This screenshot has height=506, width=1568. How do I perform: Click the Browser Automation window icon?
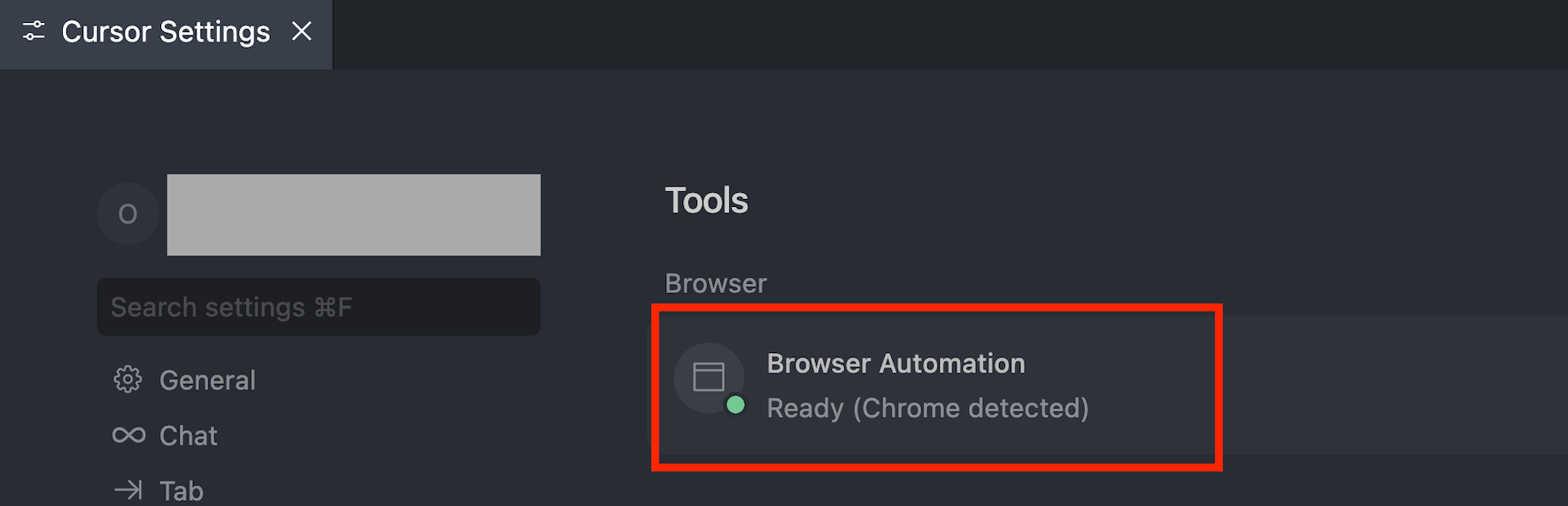click(708, 377)
